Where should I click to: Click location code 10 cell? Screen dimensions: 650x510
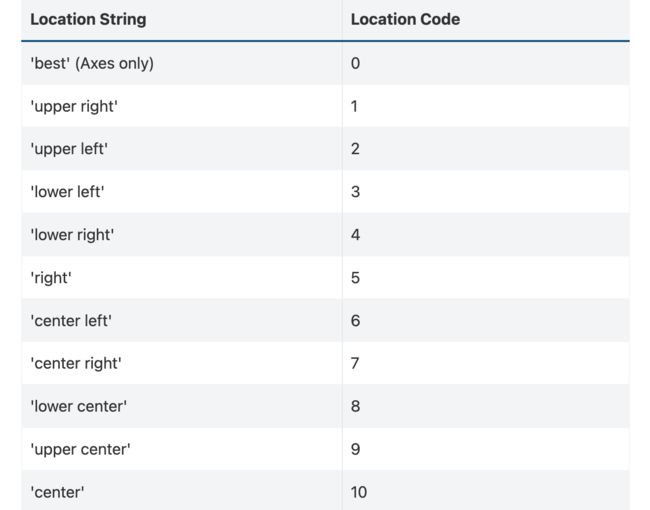coord(486,491)
